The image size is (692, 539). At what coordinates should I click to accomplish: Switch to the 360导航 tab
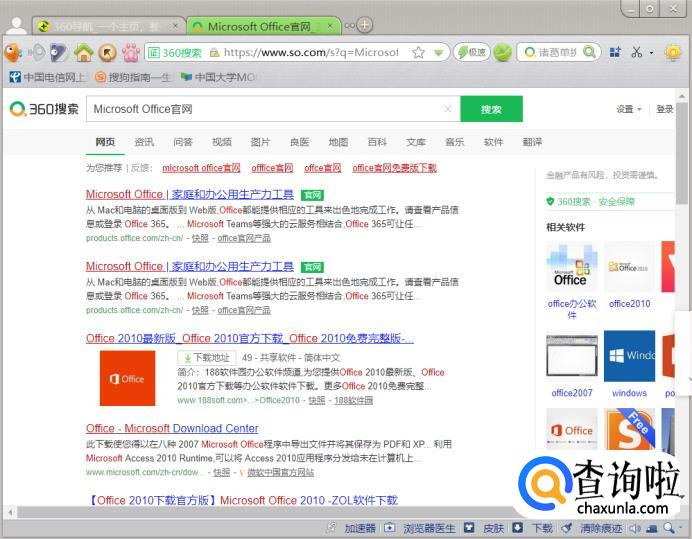pyautogui.click(x=107, y=26)
